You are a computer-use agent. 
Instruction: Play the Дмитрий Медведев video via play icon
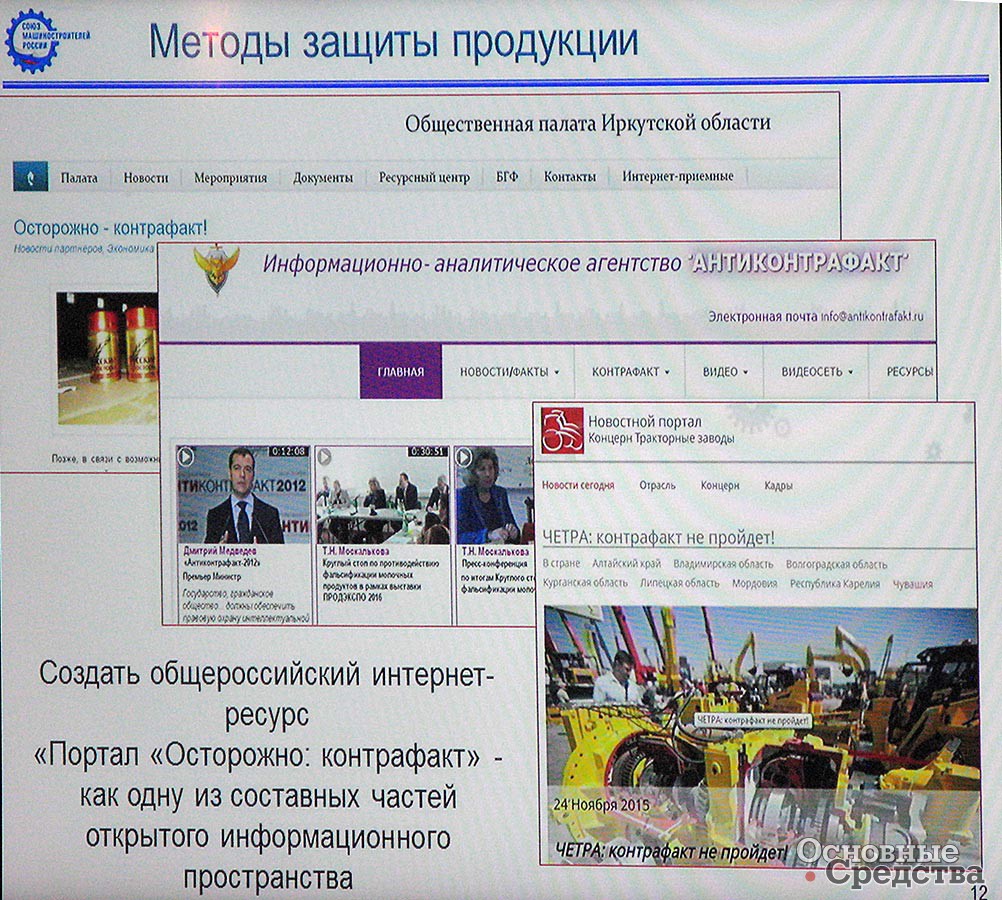click(185, 456)
